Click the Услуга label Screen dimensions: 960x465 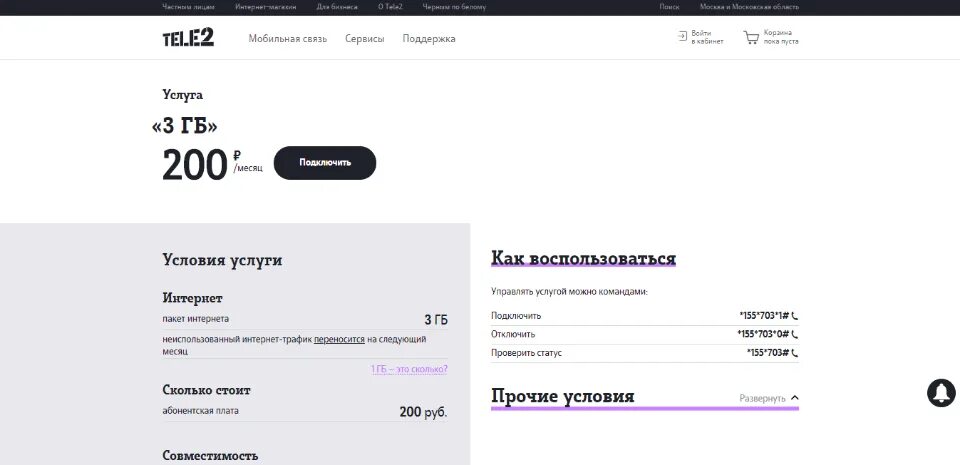point(182,95)
